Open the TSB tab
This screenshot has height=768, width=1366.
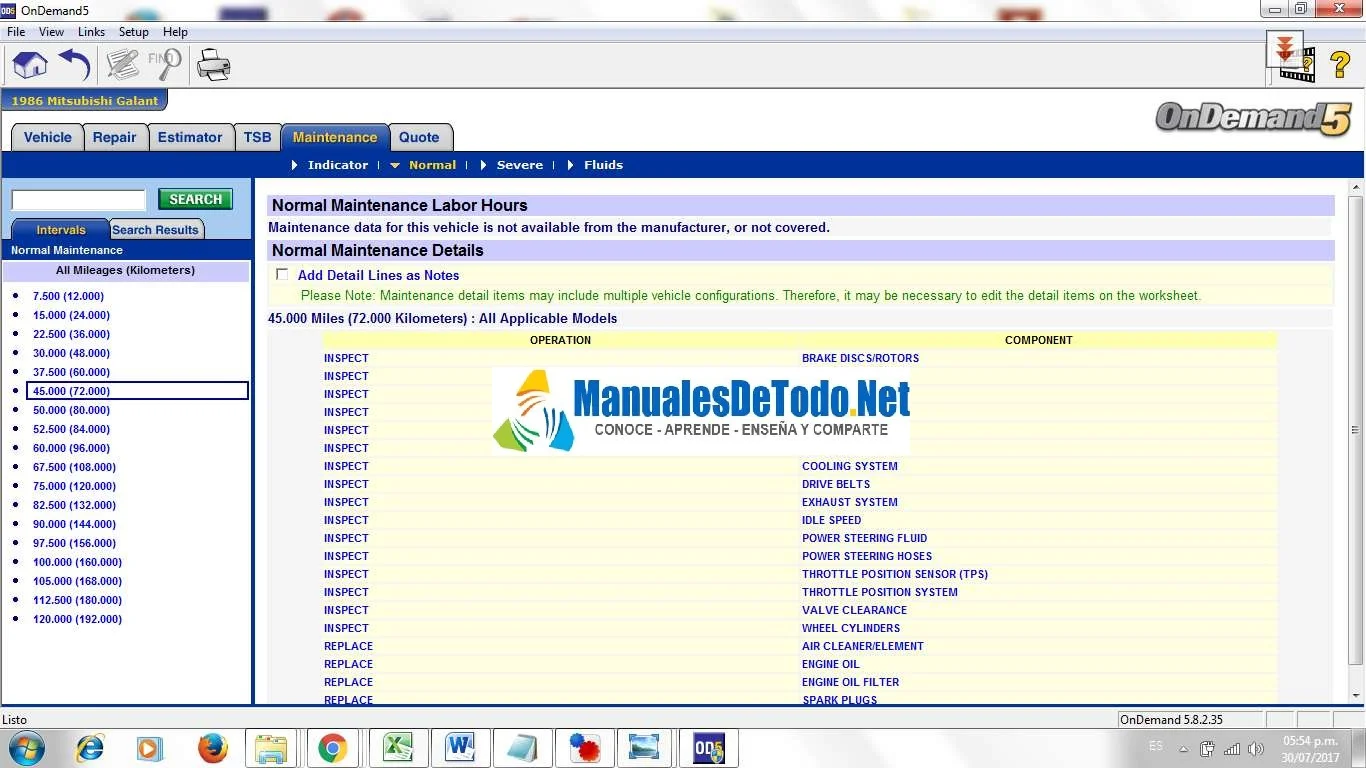tap(257, 138)
